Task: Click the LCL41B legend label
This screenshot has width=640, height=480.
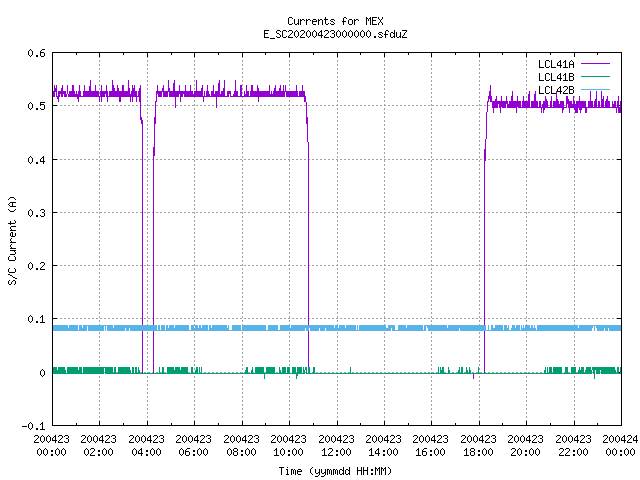Action: point(556,77)
